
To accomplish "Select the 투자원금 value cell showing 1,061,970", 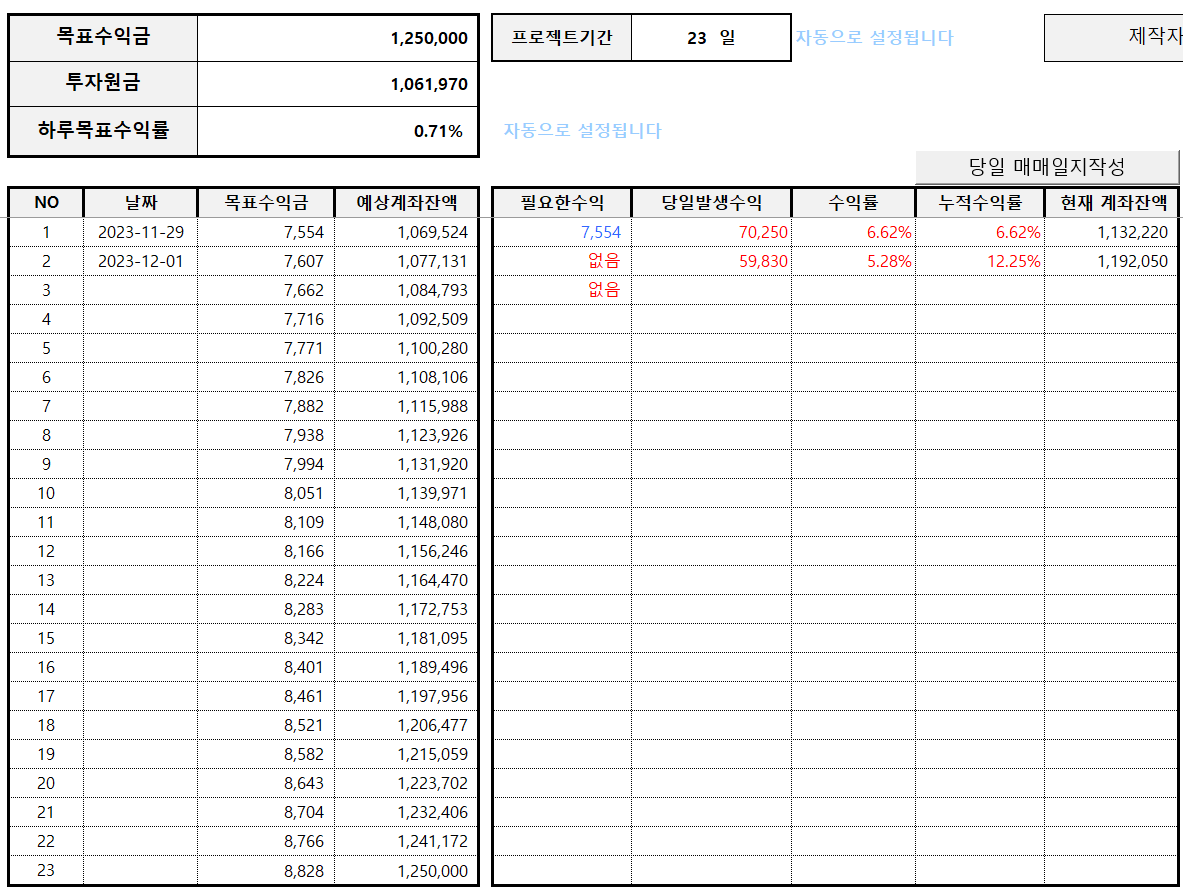I will coord(338,85).
